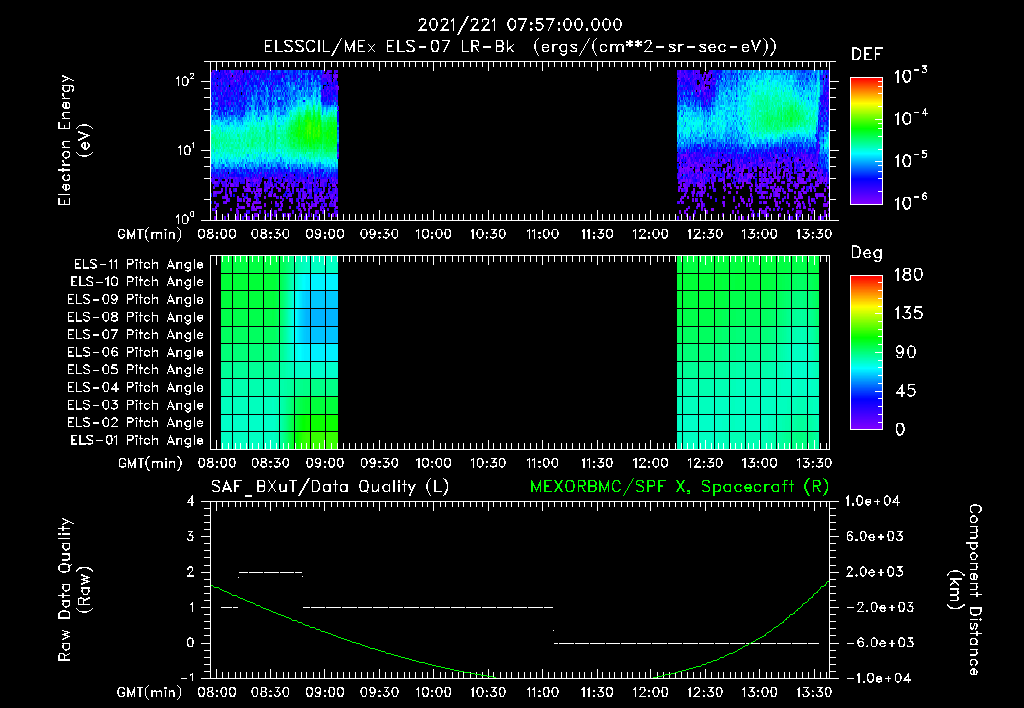Click the left electron energy spectrogram block
Screen dimensions: 1024x708
274,144
